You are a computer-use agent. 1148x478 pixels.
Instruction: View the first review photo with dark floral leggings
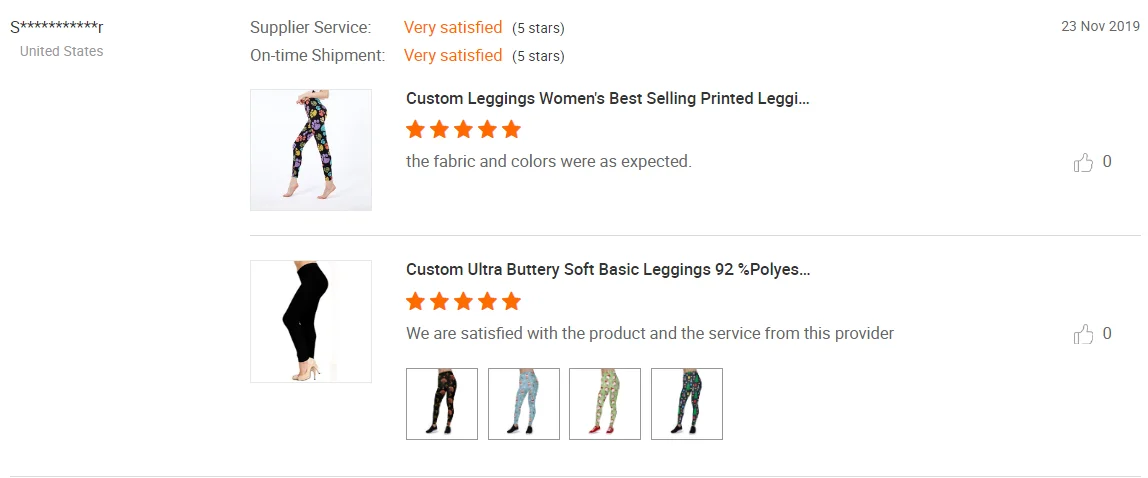click(442, 404)
